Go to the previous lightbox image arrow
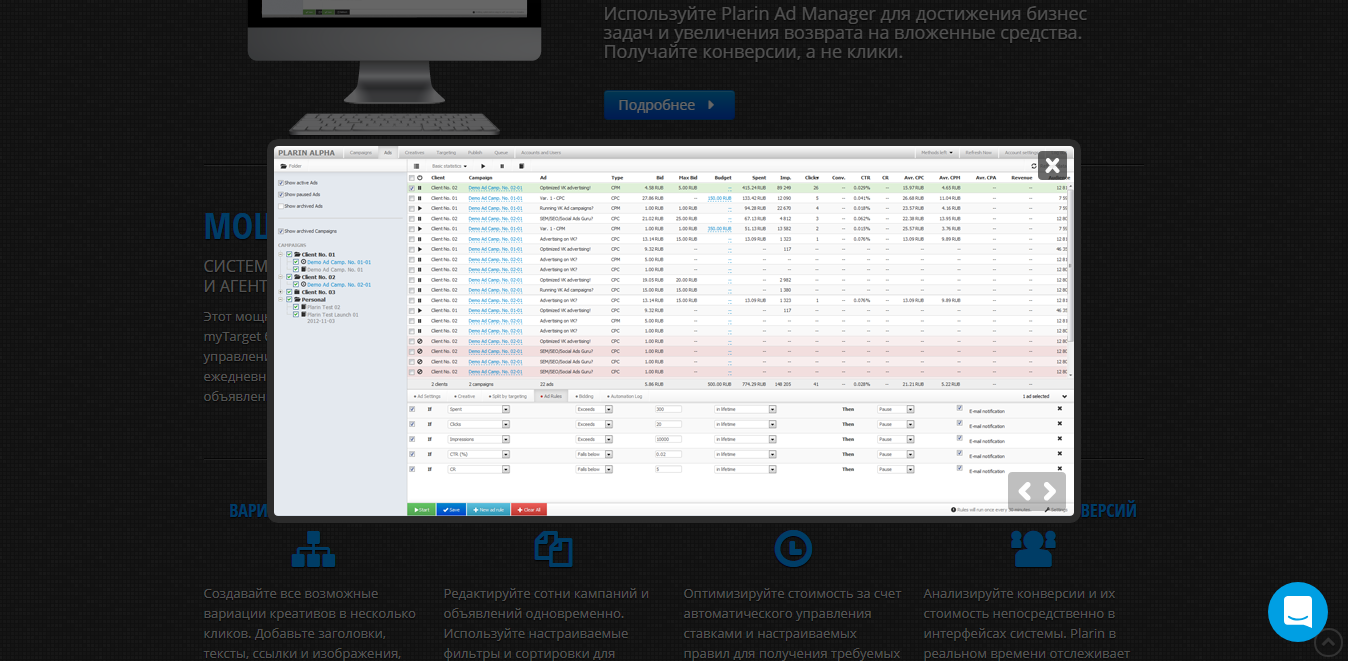This screenshot has width=1348, height=661. pyautogui.click(x=1024, y=491)
